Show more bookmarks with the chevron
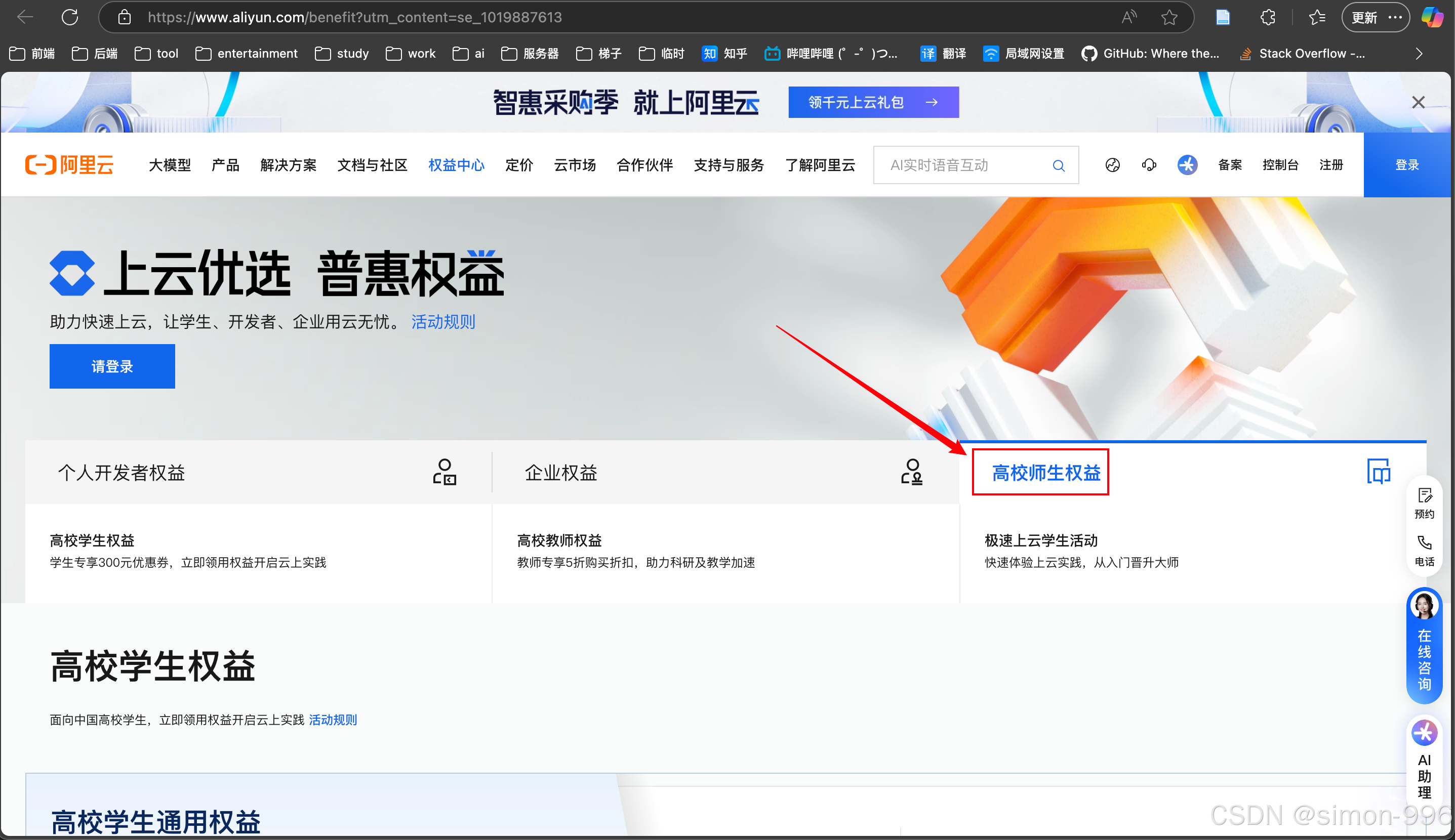Image resolution: width=1455 pixels, height=840 pixels. 1419,54
